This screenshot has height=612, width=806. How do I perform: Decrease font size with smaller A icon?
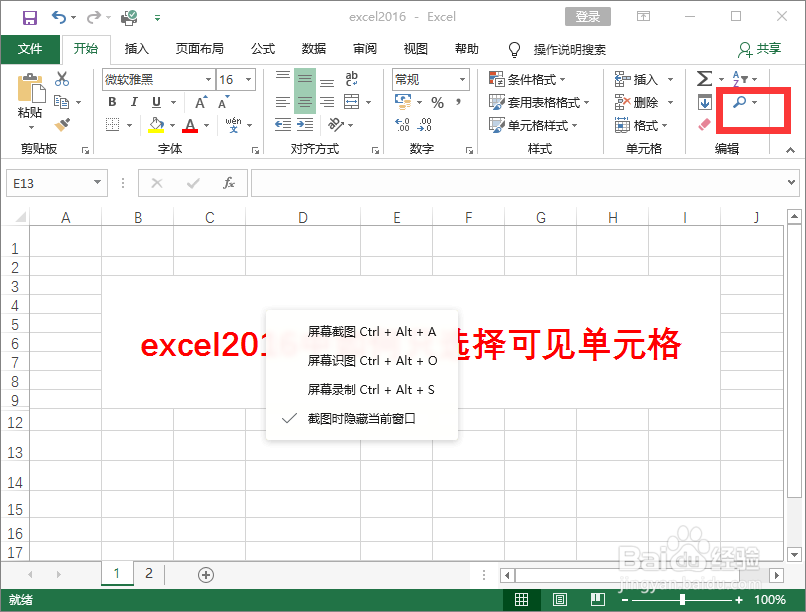click(x=223, y=102)
